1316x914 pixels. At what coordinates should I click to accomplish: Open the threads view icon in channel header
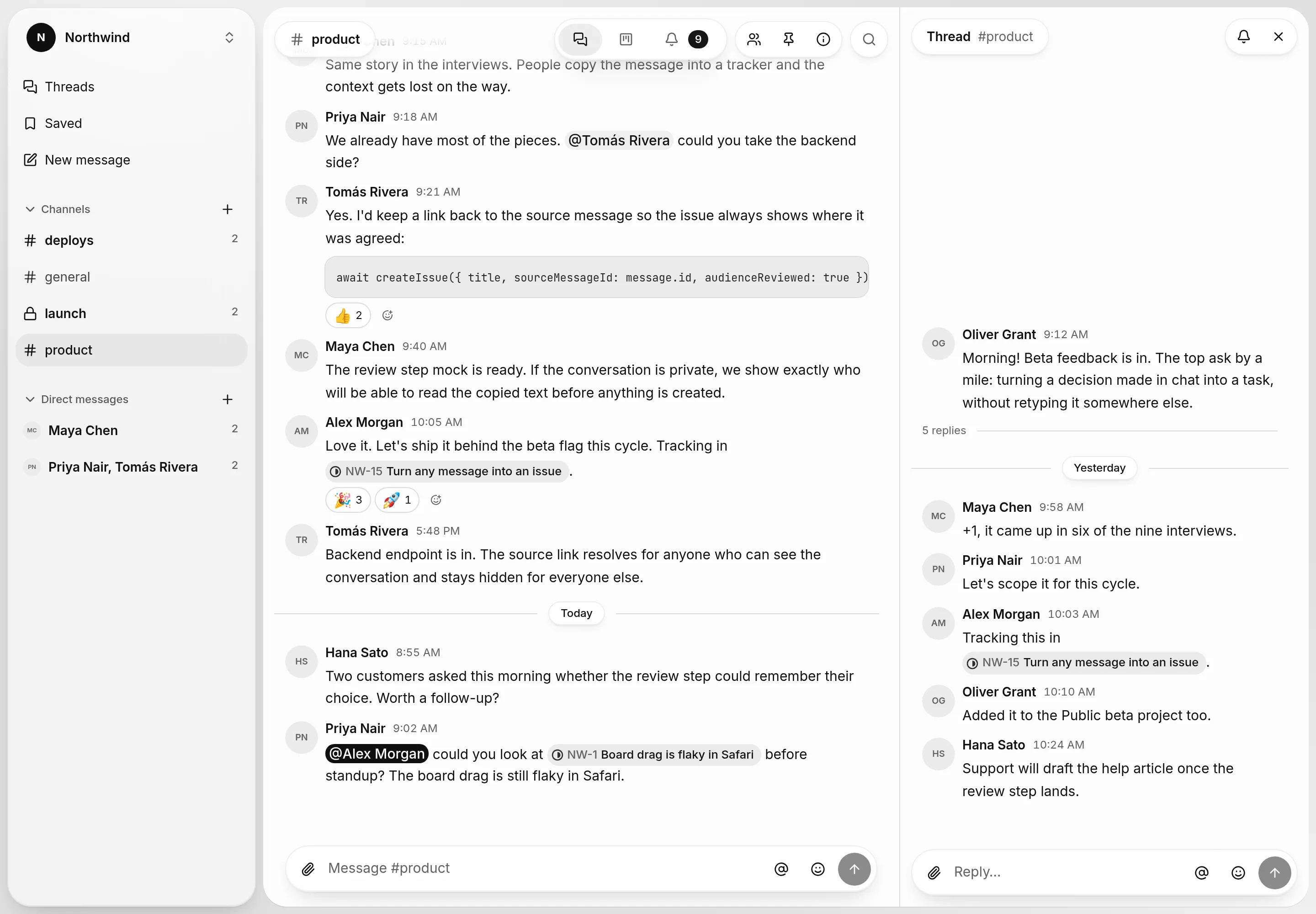click(579, 39)
